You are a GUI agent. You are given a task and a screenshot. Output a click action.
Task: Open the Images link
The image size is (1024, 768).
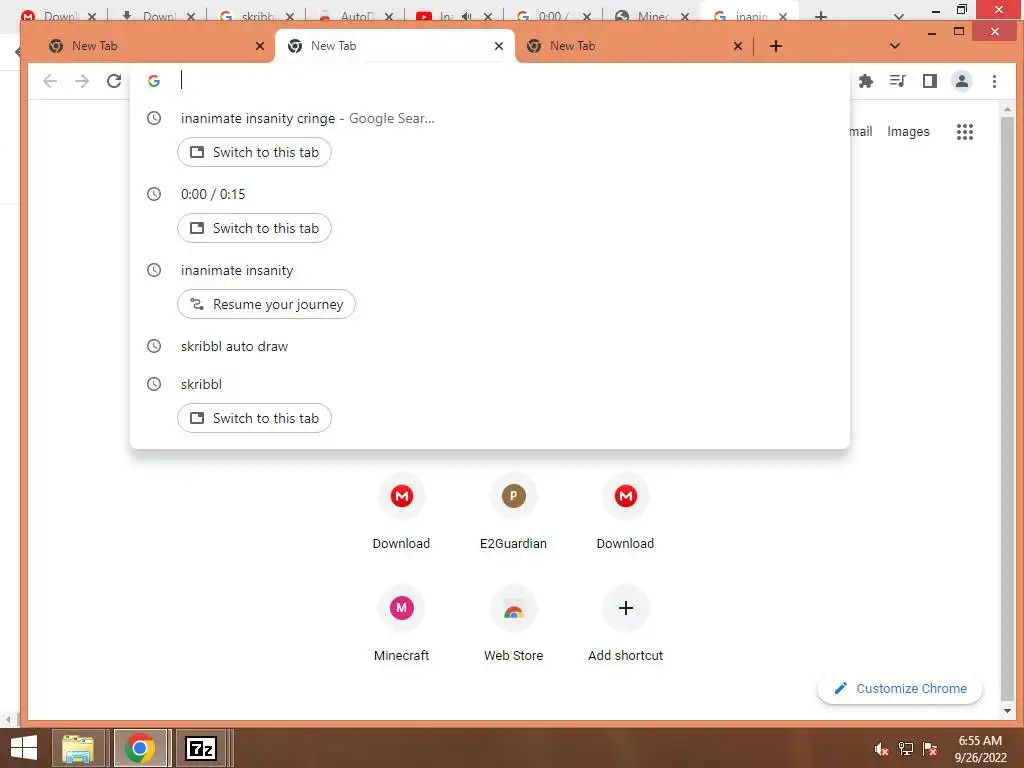908,132
